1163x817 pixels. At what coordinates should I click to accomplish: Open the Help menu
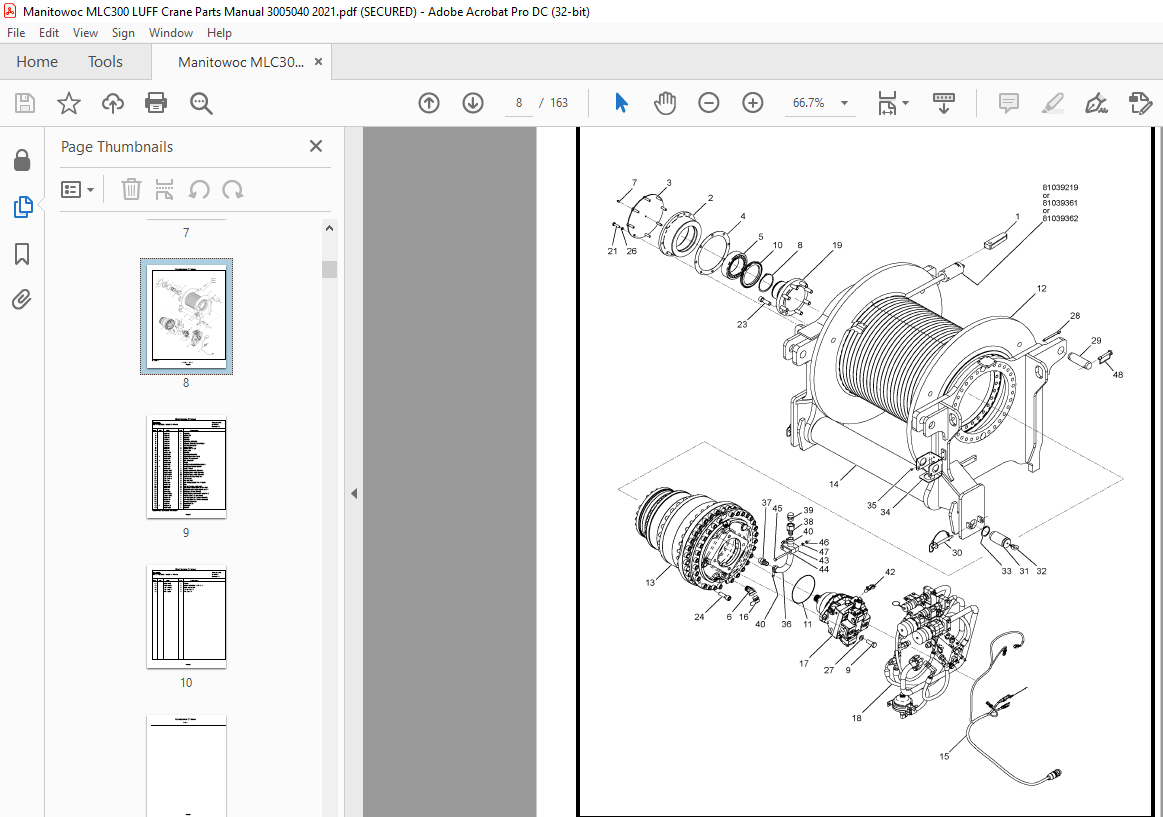pyautogui.click(x=219, y=33)
